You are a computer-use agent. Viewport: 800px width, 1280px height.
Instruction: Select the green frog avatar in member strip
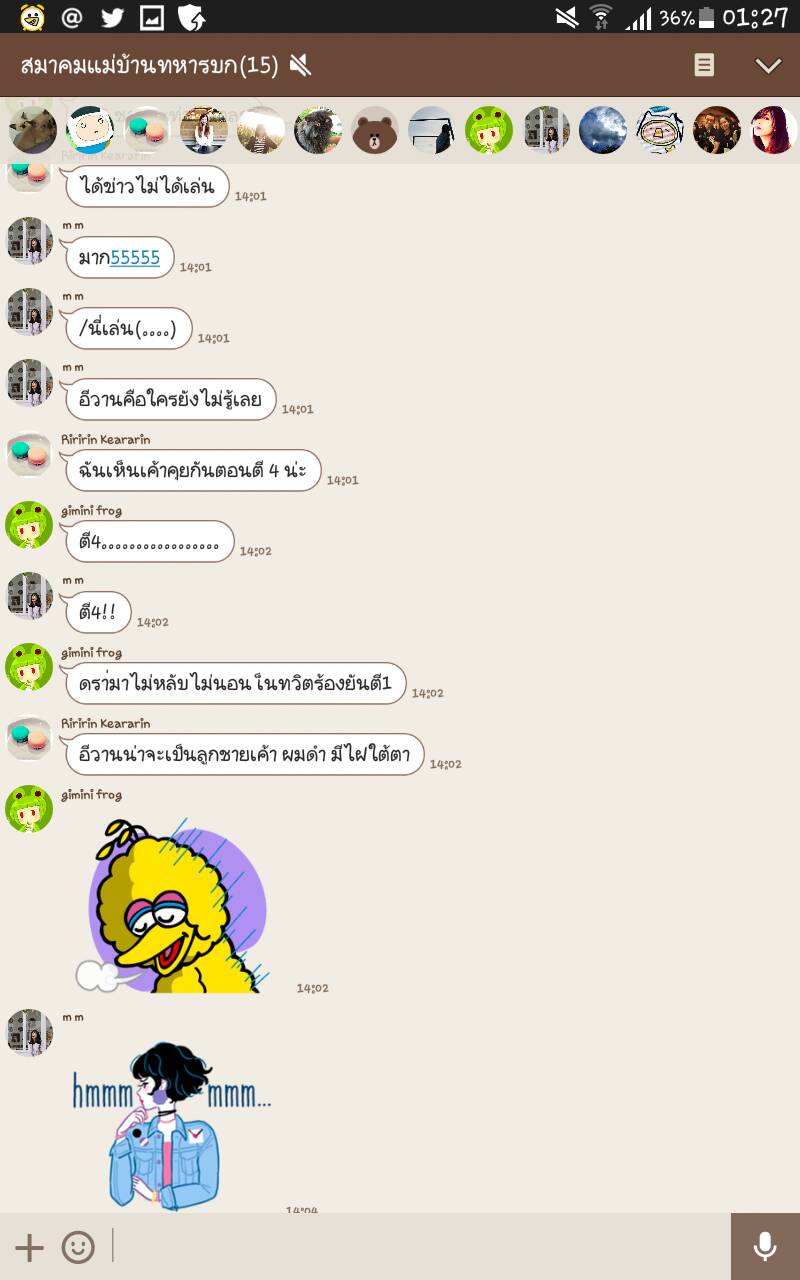click(x=489, y=130)
